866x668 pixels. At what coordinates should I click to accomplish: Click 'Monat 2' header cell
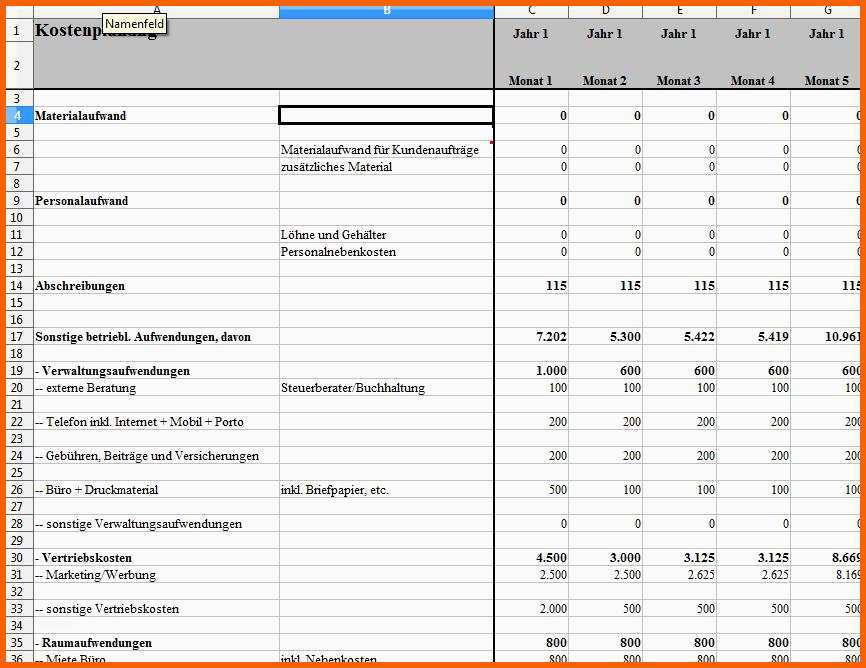(x=605, y=66)
